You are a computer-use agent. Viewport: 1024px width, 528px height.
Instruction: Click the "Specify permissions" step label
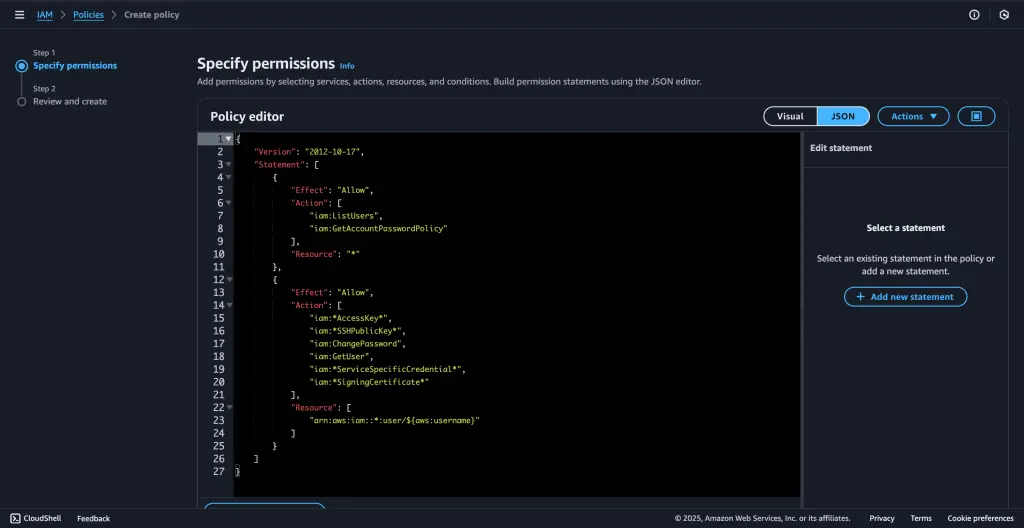pyautogui.click(x=75, y=65)
